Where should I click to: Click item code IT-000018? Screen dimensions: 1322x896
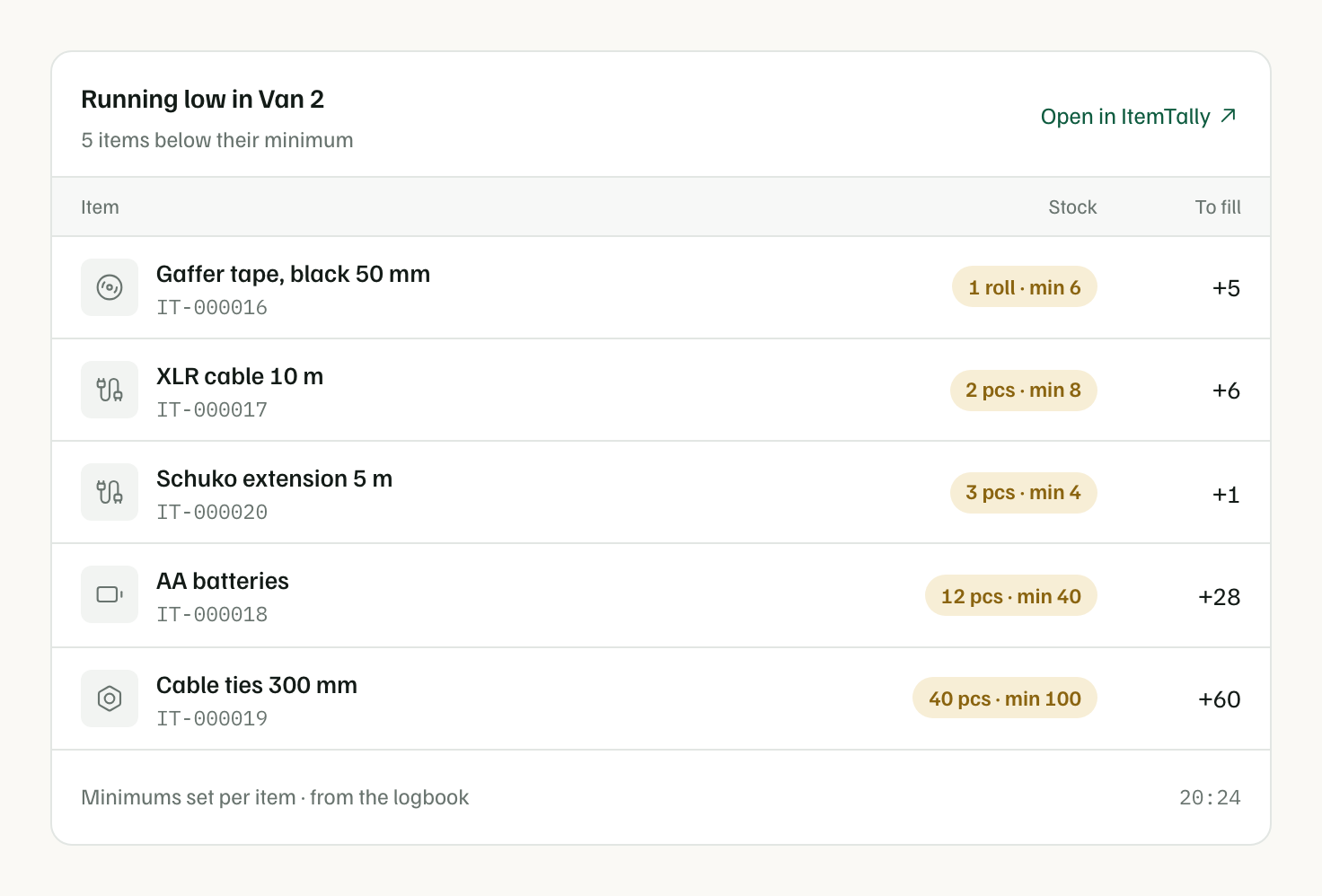(212, 615)
